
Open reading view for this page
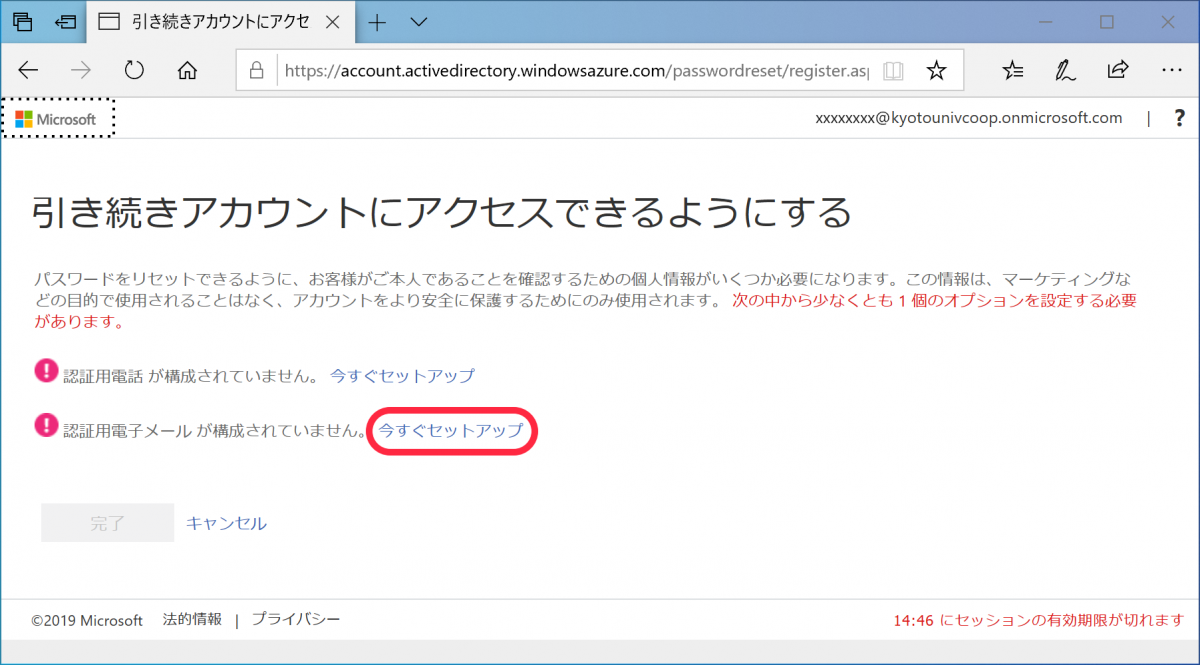pyautogui.click(x=893, y=70)
